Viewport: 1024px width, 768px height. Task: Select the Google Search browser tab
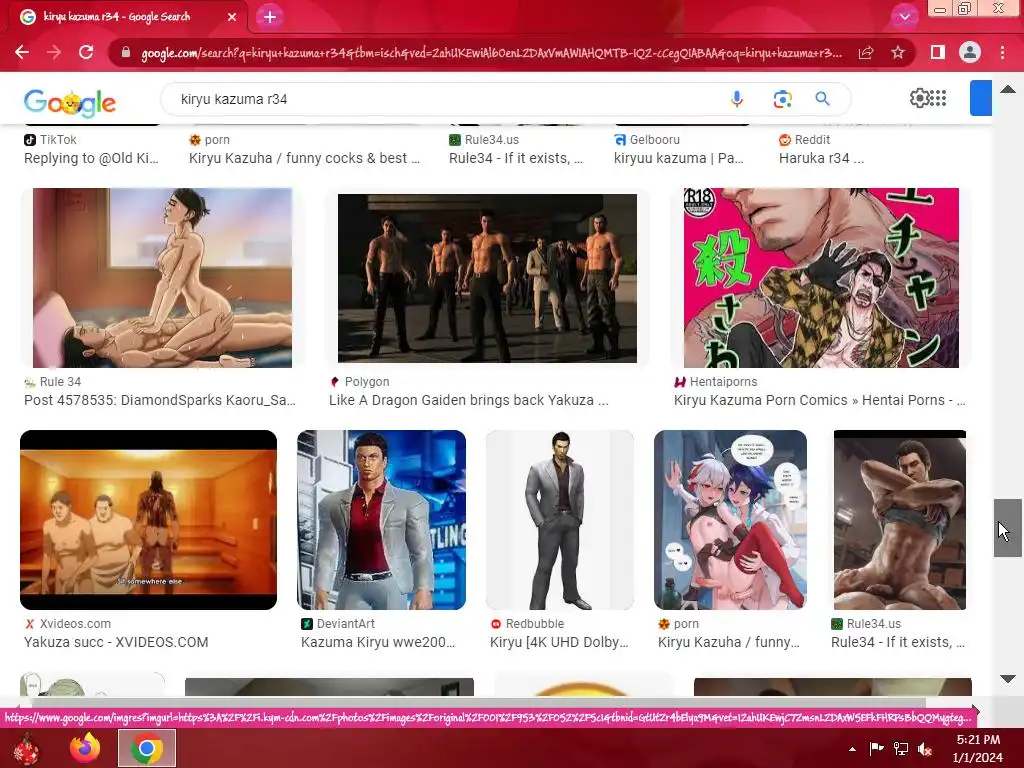tap(127, 17)
